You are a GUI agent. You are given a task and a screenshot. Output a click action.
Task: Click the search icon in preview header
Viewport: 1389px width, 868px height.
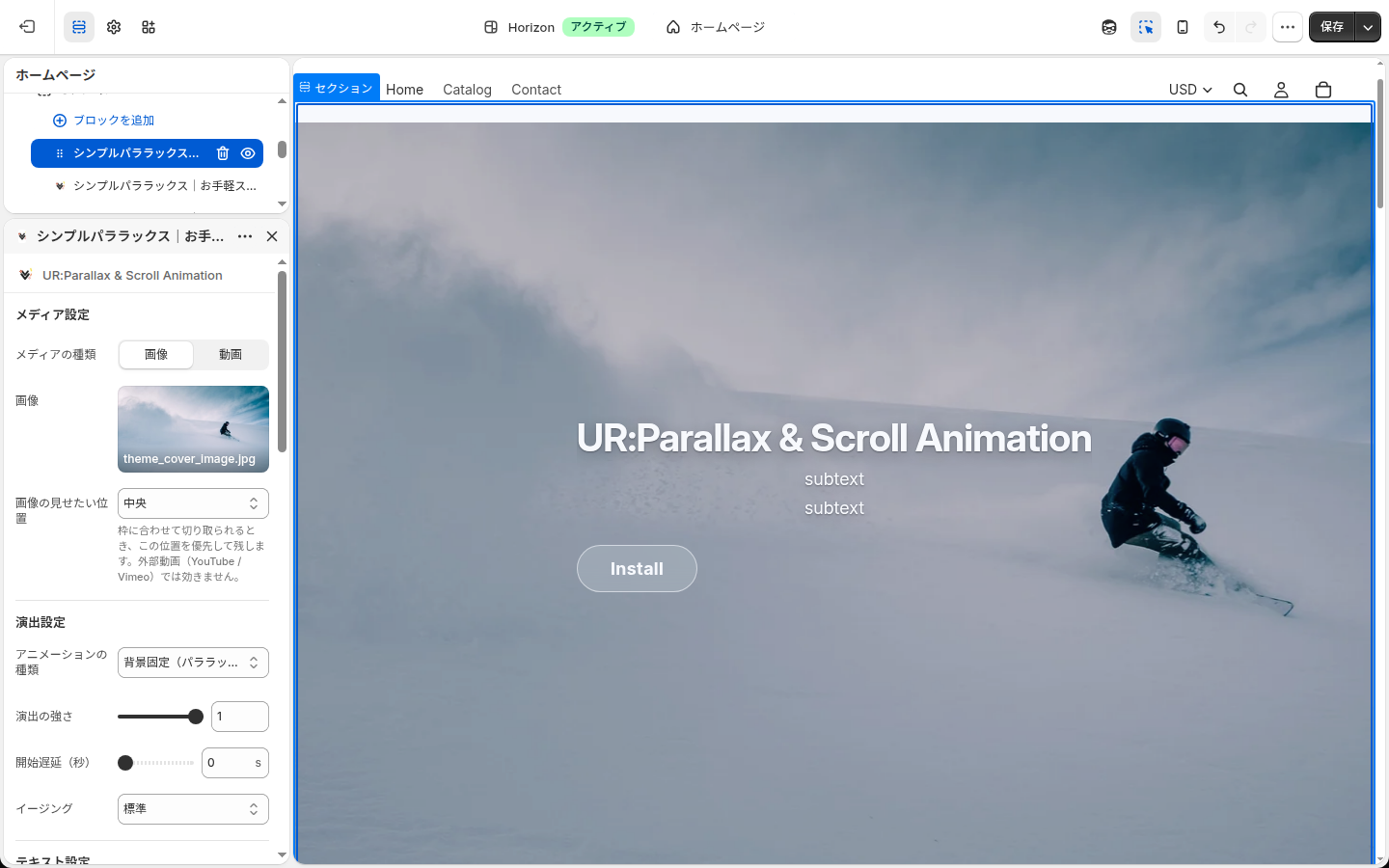point(1240,90)
